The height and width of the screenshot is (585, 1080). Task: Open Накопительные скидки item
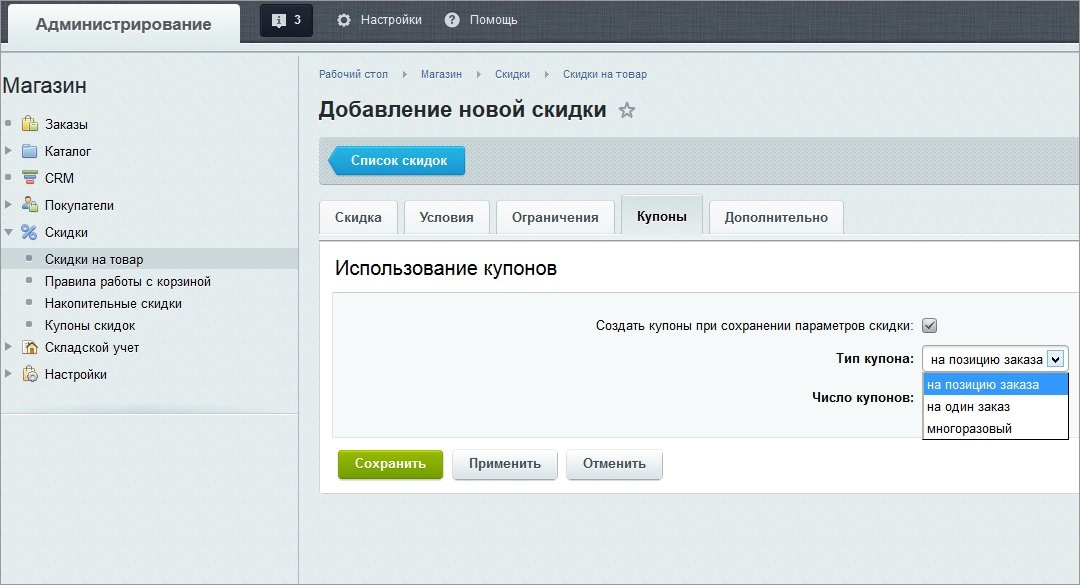tap(113, 303)
